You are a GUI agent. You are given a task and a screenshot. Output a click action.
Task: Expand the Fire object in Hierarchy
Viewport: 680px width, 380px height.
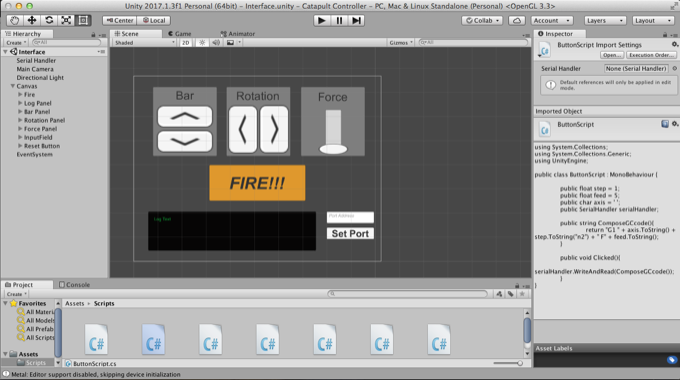20,94
